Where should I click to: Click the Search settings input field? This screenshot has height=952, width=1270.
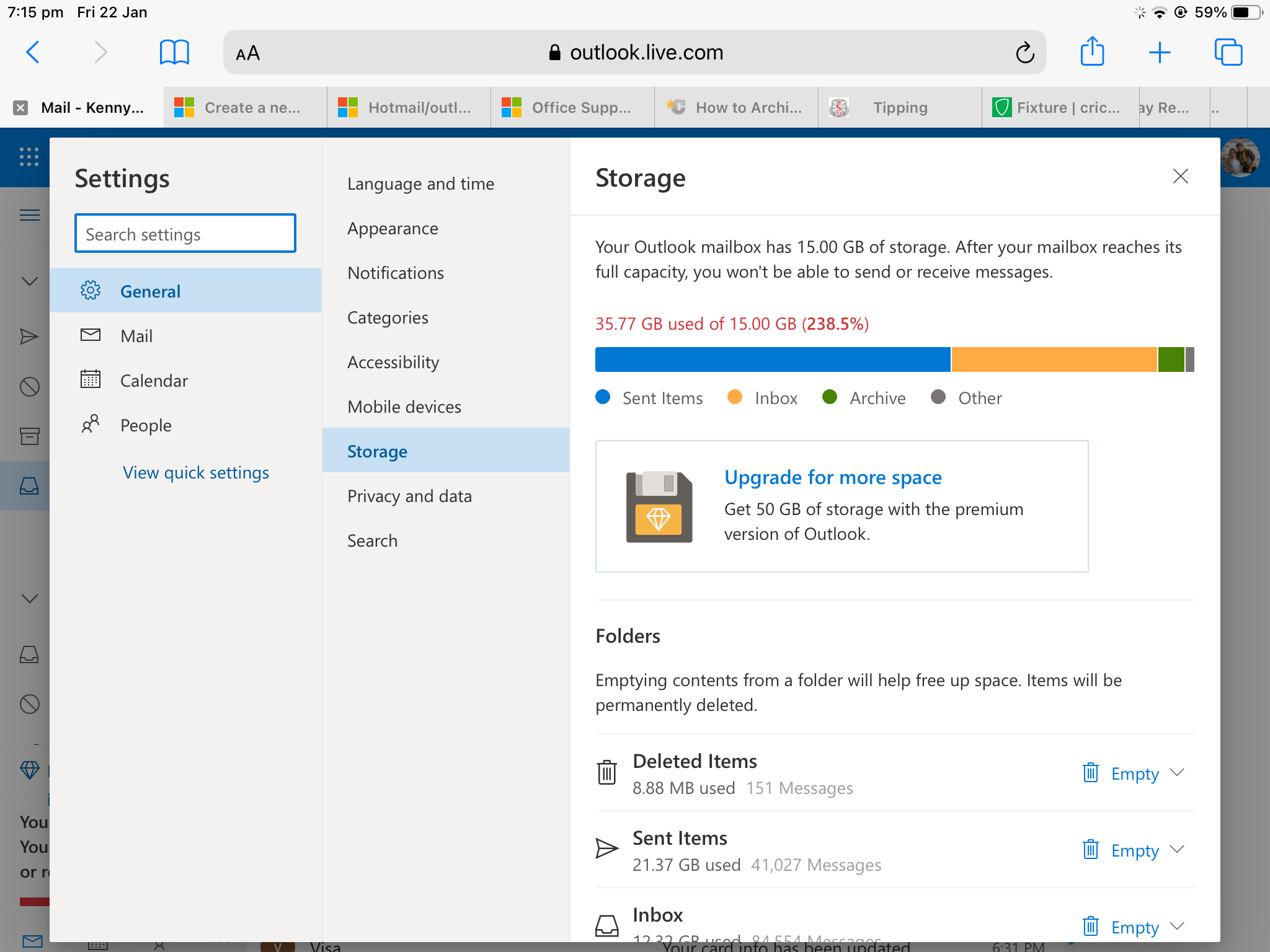[x=184, y=234]
